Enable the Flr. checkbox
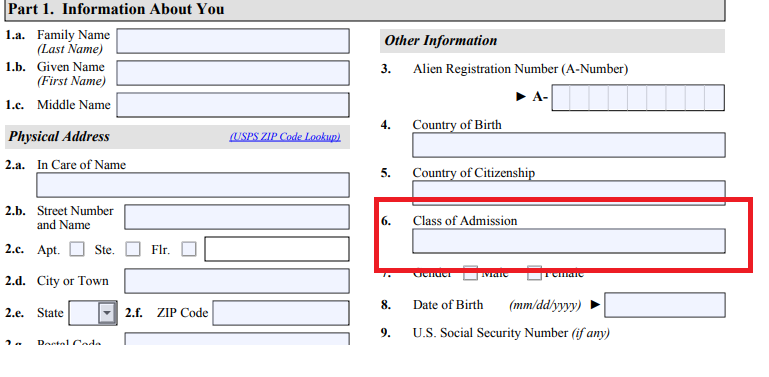This screenshot has height=377, width=769. coord(189,249)
